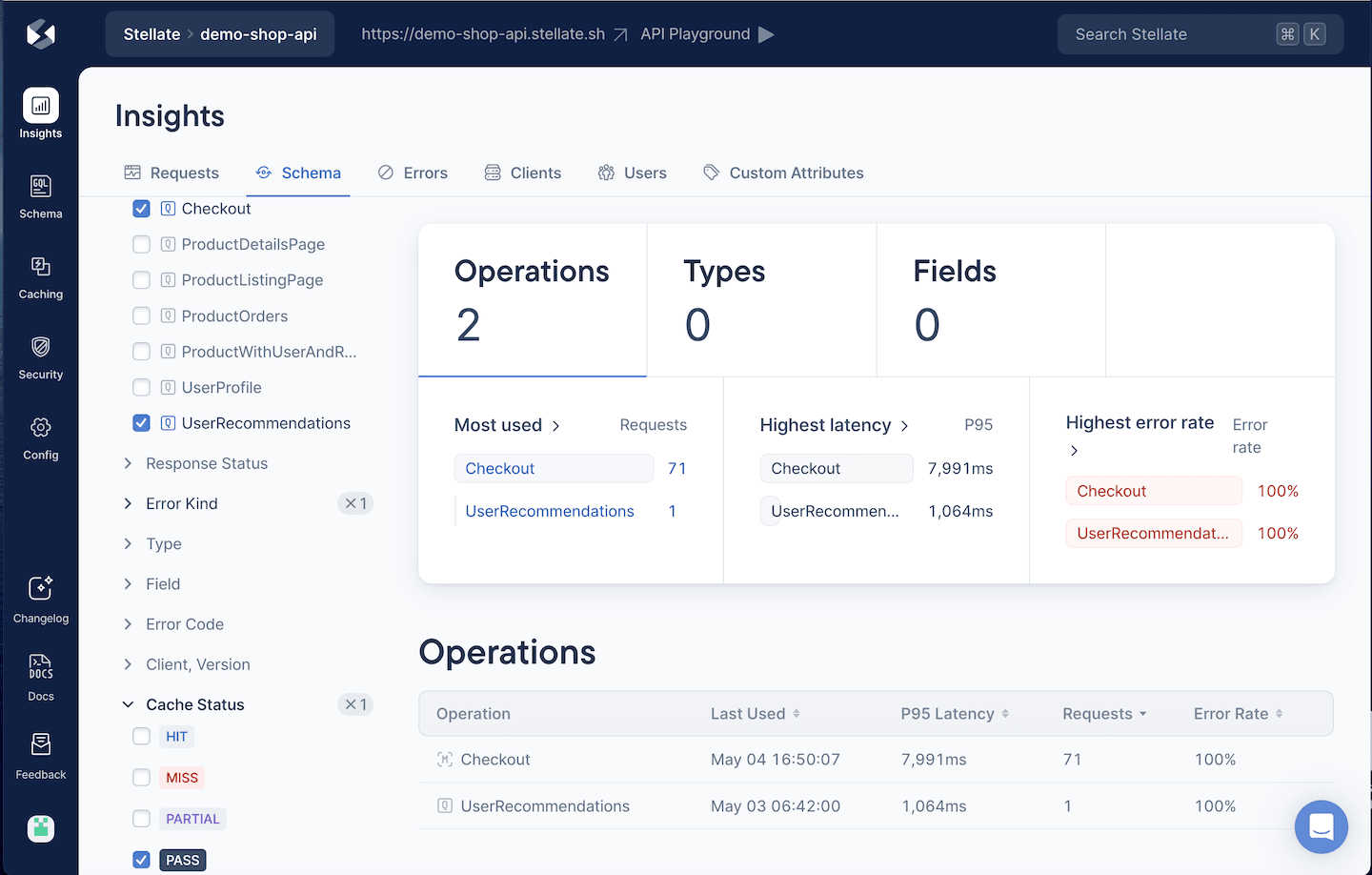The height and width of the screenshot is (875, 1372).
Task: Open UserRecommendations link in Most used
Action: point(549,511)
